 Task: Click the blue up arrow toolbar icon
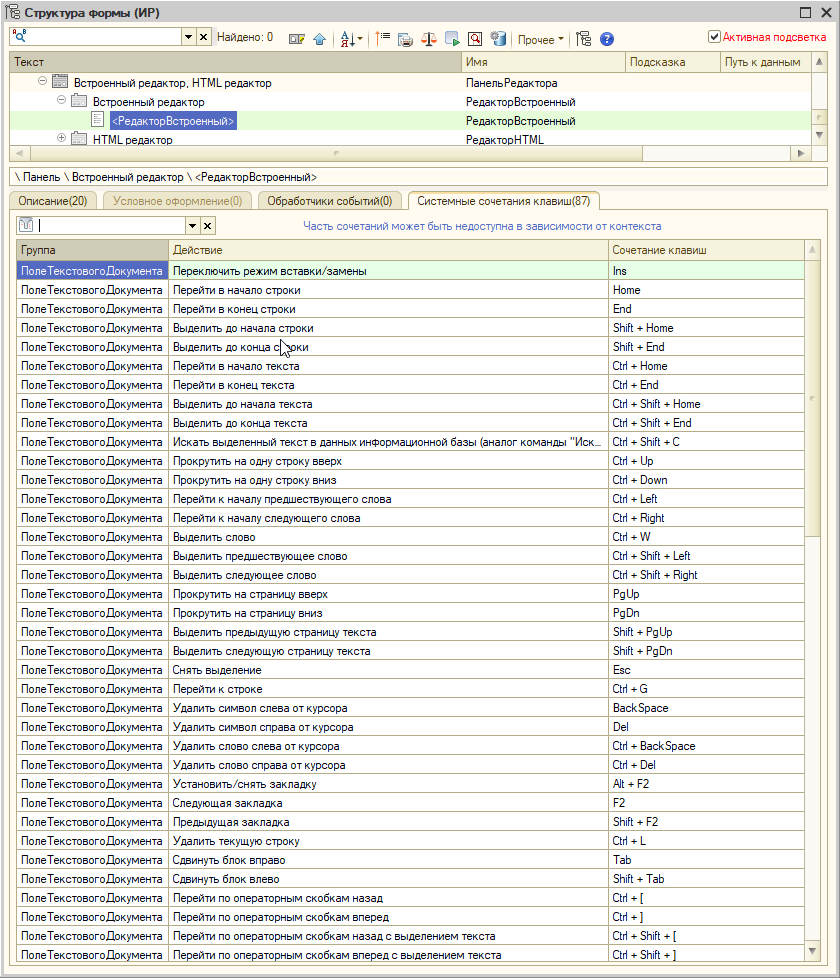click(x=320, y=39)
